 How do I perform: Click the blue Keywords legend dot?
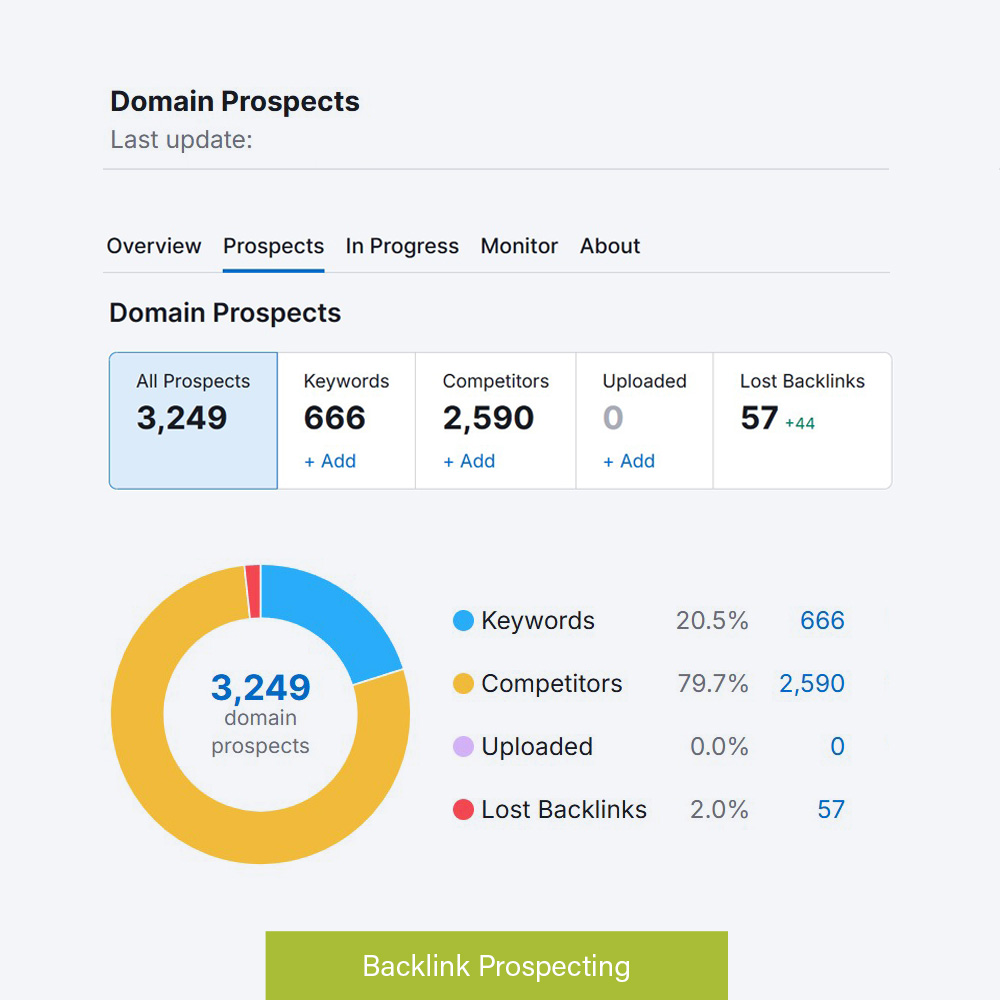[463, 621]
